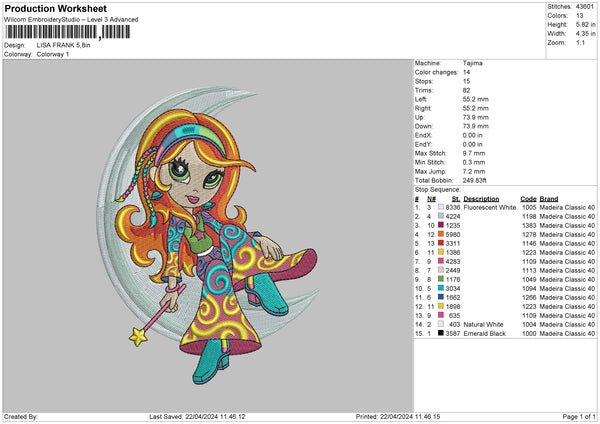Select thread code 1005 in the first row
Screen dimensions: 600x424
pos(529,207)
